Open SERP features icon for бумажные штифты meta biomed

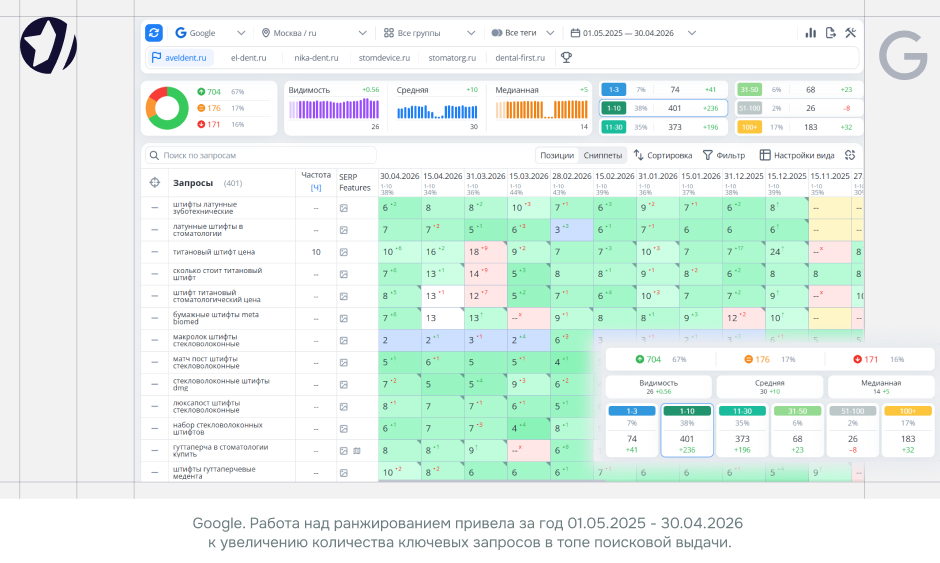[344, 318]
